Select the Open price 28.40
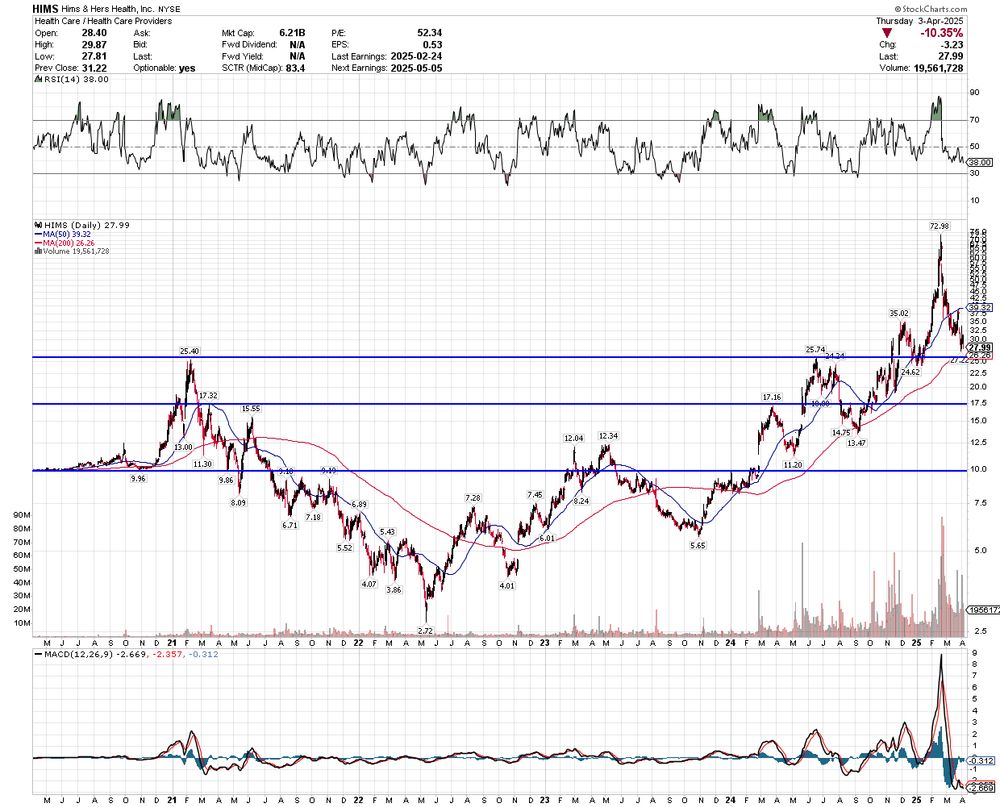1000x807 pixels. click(x=94, y=33)
